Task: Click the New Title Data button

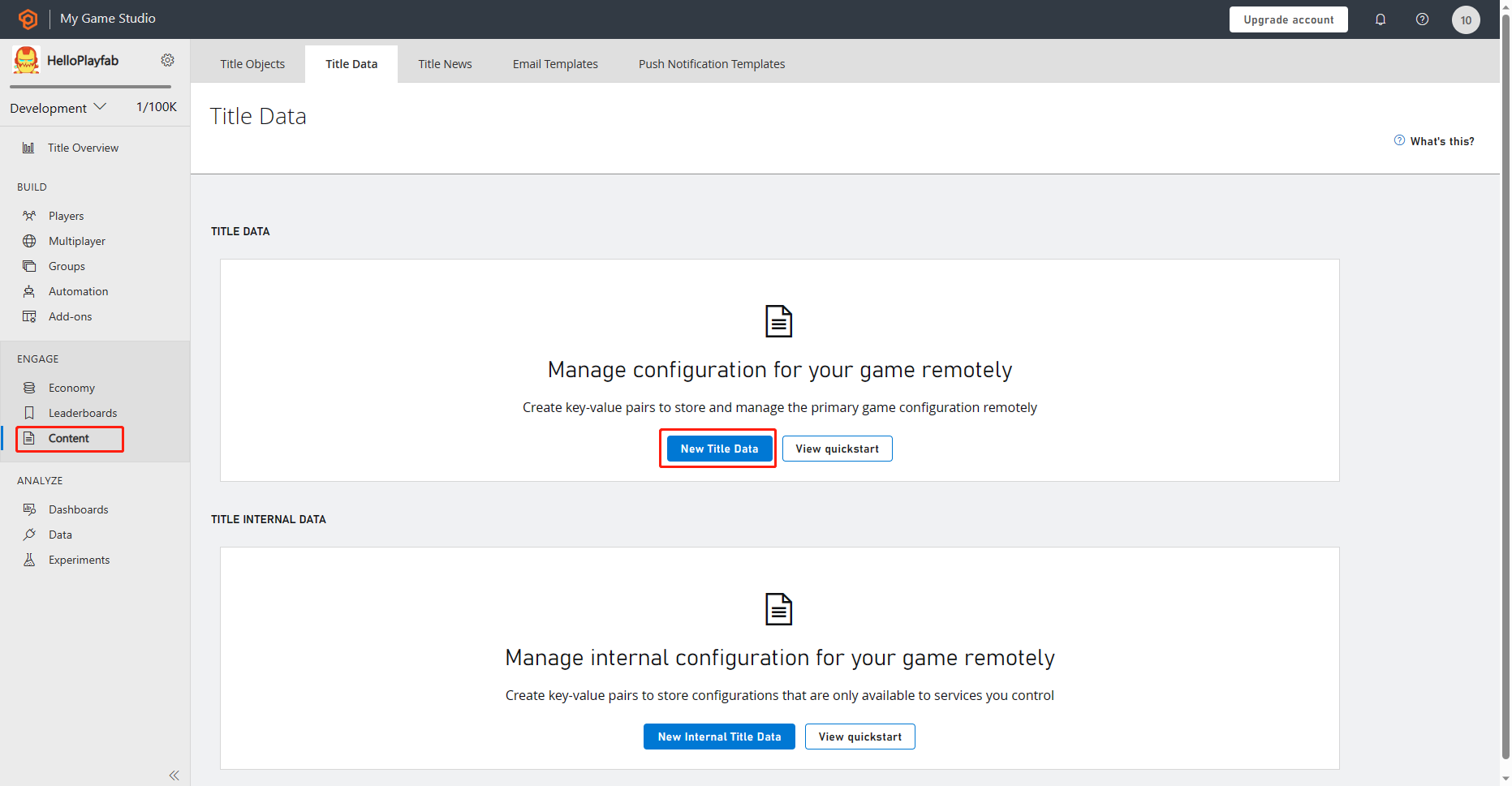Action: coord(719,449)
